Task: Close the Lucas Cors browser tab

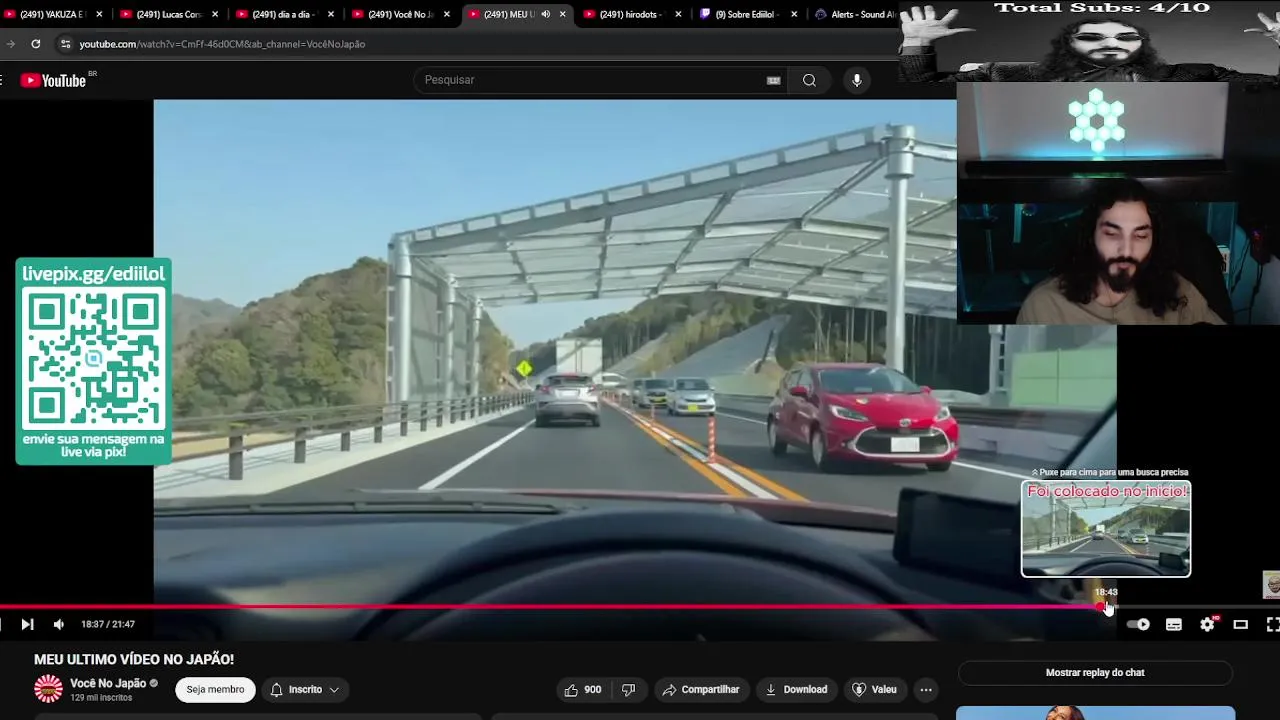Action: [x=215, y=14]
